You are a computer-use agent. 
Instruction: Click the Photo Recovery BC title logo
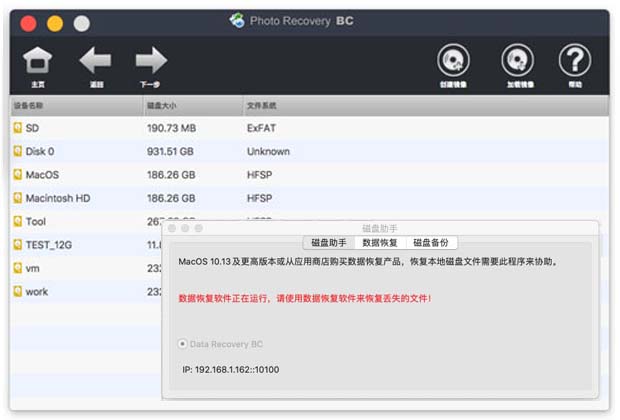(237, 20)
